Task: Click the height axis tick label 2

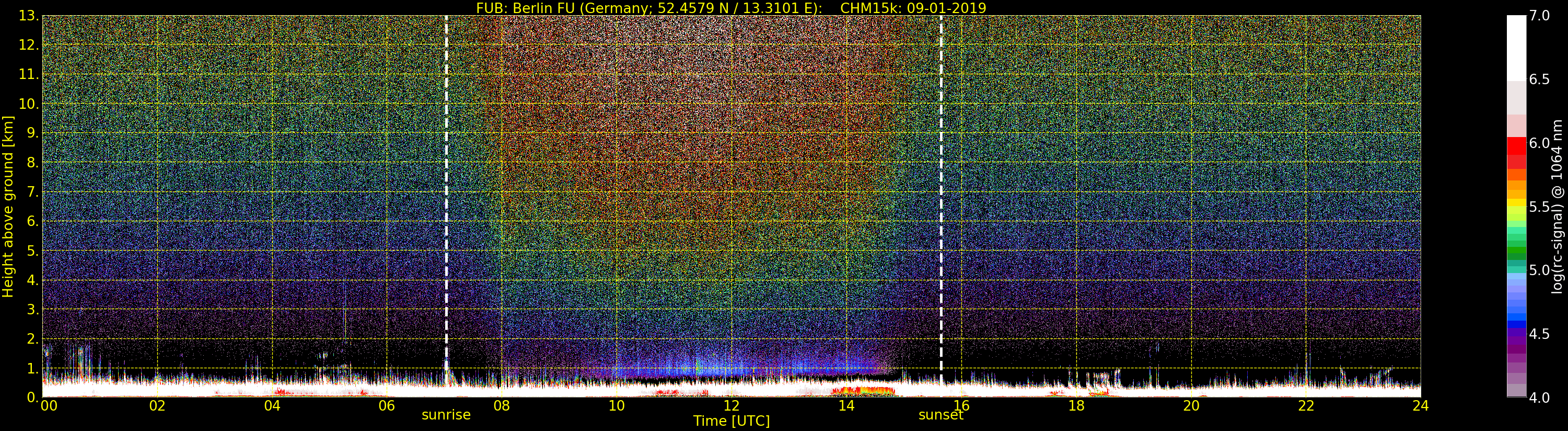Action: [x=33, y=339]
